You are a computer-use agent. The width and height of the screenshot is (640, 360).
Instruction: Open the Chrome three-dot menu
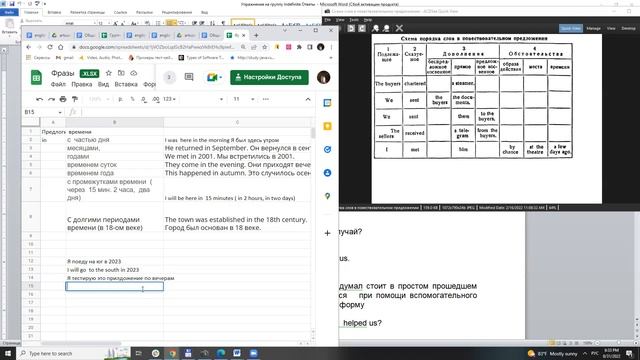(331, 47)
